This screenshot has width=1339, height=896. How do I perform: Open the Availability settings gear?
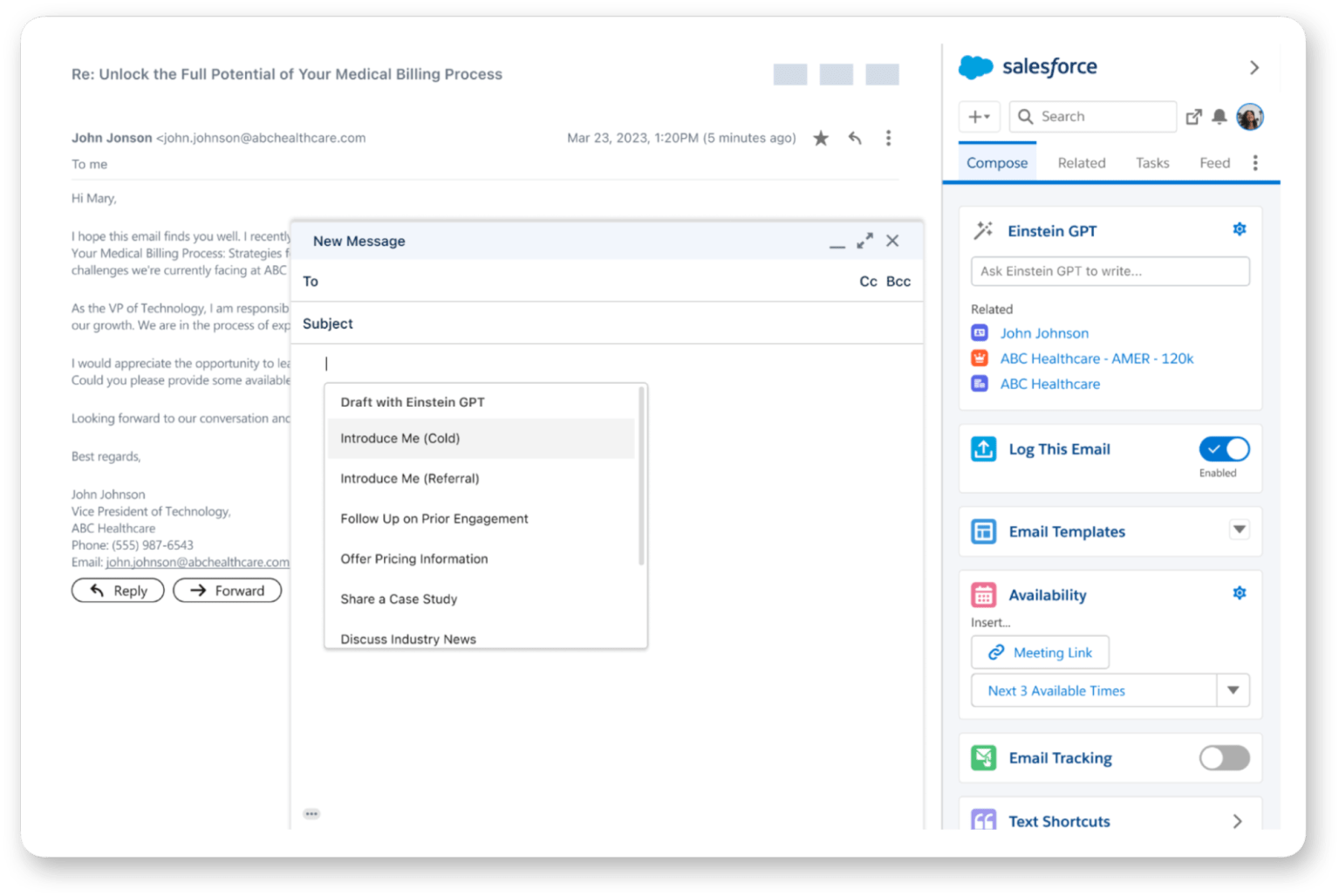tap(1240, 592)
